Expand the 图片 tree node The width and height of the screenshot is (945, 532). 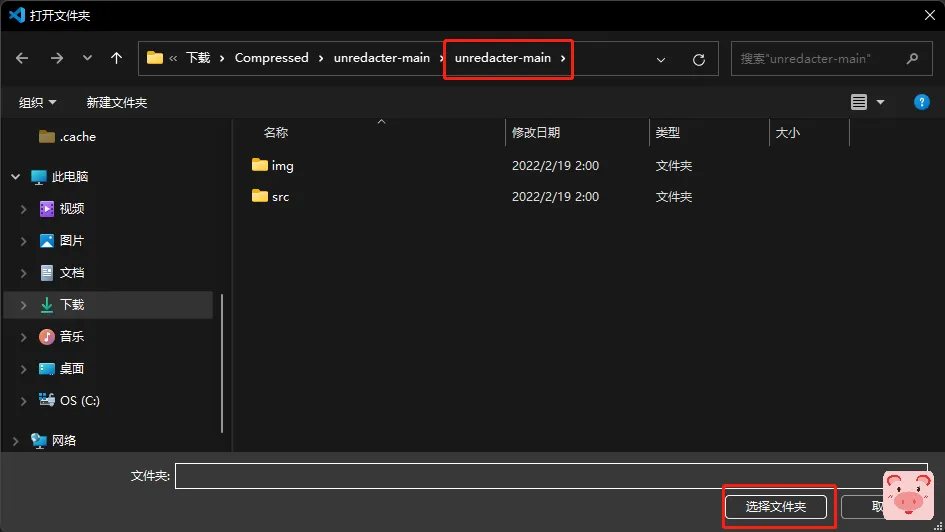[x=24, y=241]
